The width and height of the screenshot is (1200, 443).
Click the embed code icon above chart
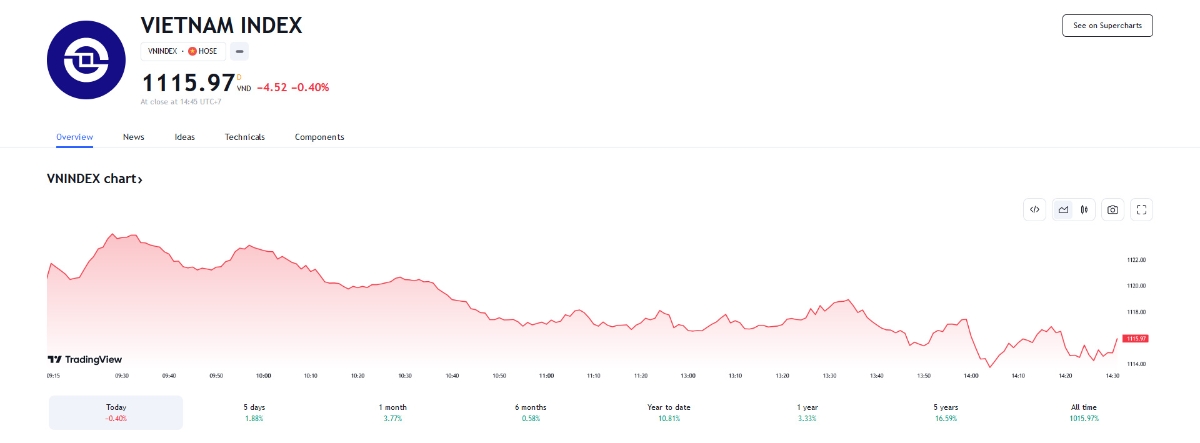[1035, 209]
